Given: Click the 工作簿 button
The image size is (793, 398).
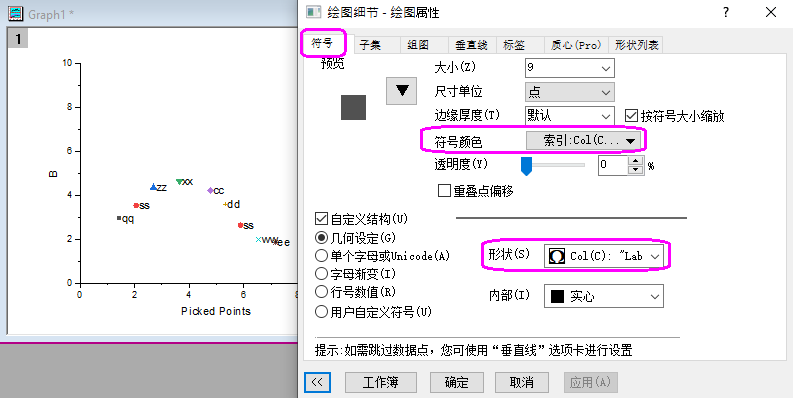Looking at the screenshot, I should pos(381,382).
